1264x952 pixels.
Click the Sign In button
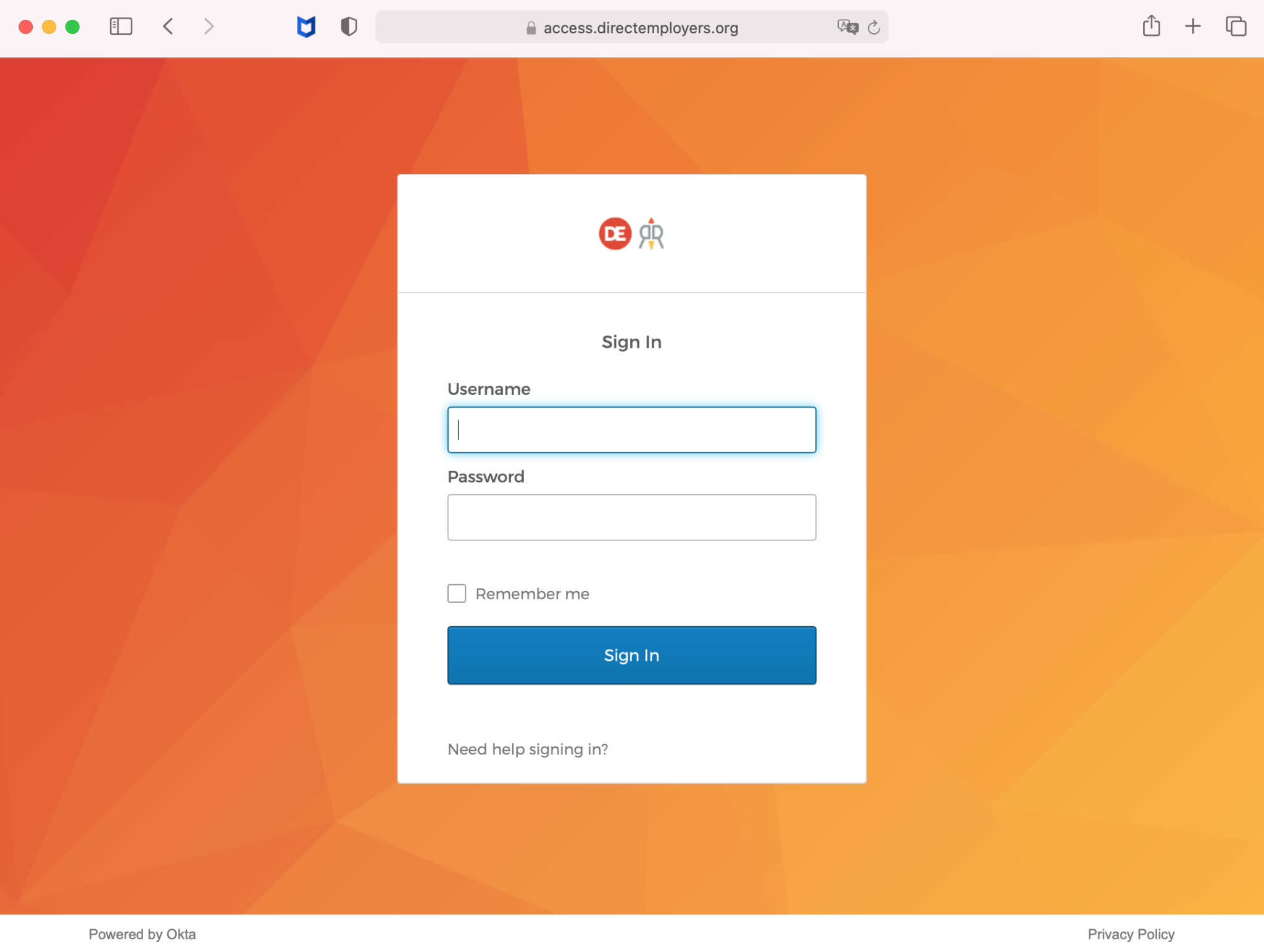631,655
